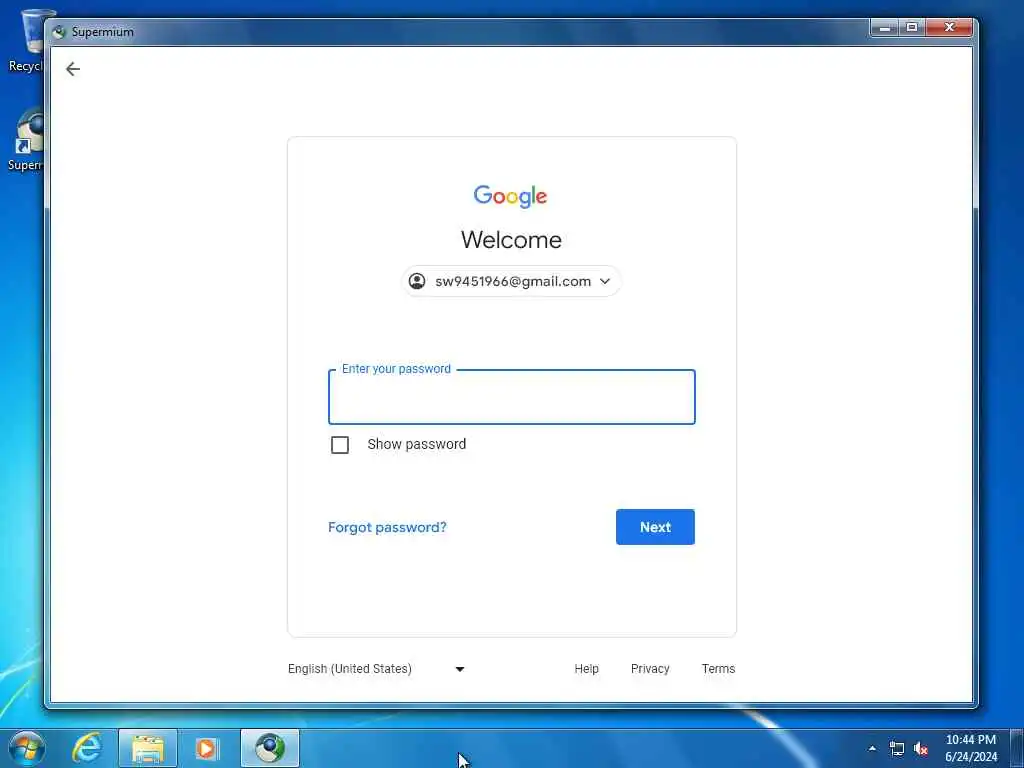This screenshot has width=1024, height=768.
Task: Click the account avatar icon beside the email
Action: 417,281
